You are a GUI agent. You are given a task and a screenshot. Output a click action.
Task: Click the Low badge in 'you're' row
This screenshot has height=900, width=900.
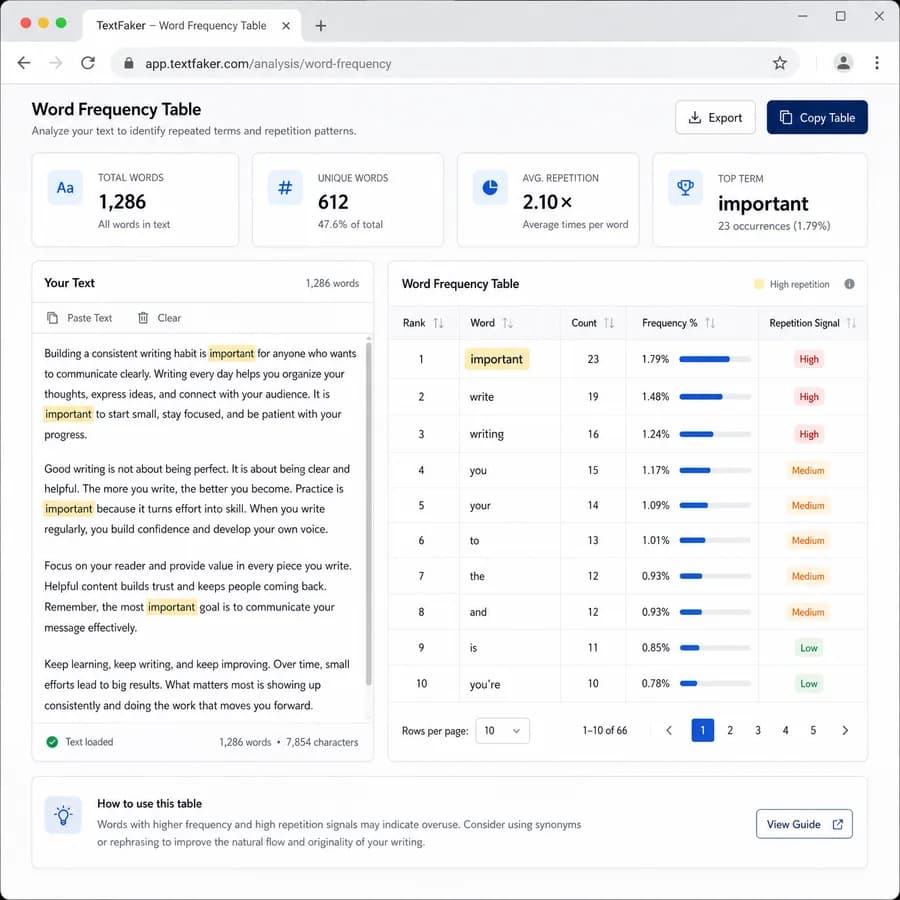point(809,684)
